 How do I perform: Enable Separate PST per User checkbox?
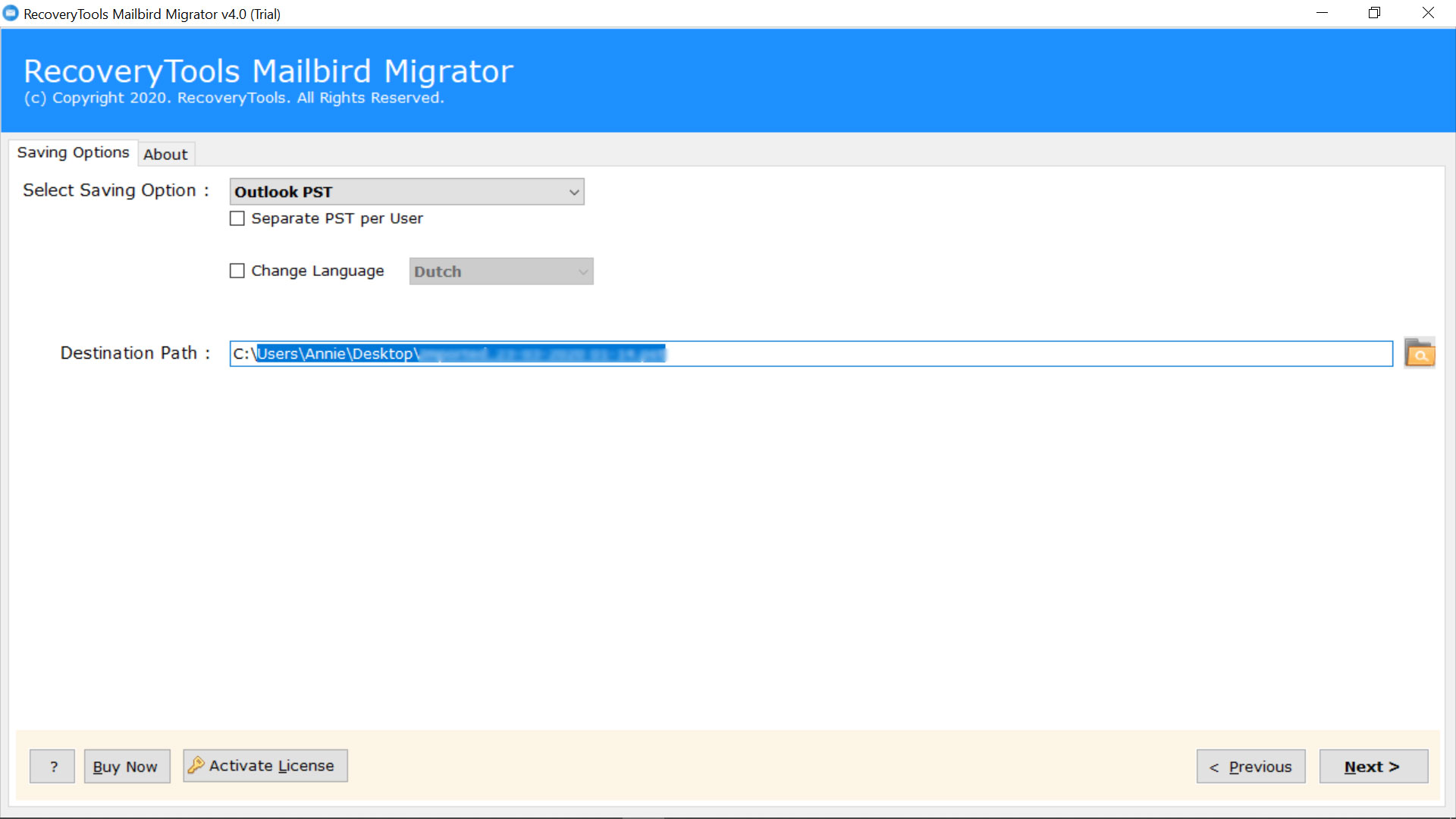coord(237,218)
